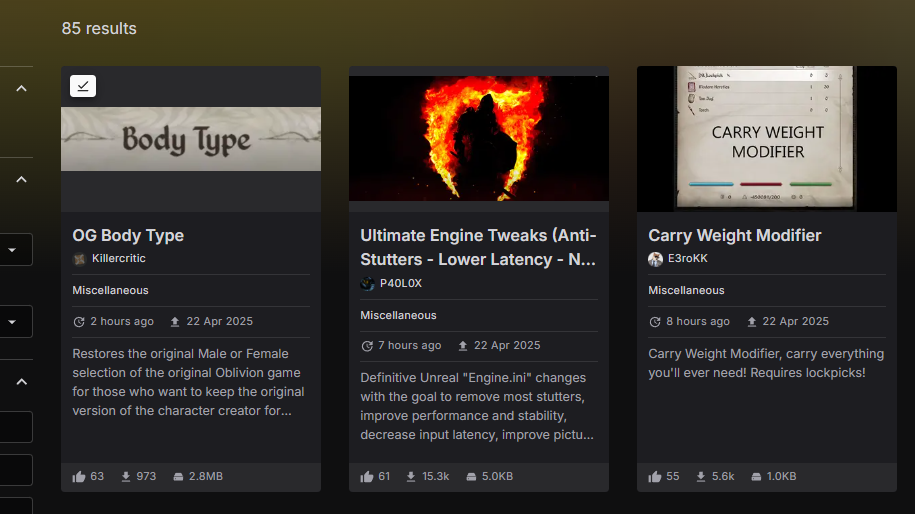Click the updated clock icon by 8 hours ago
Viewport: 915px width, 514px height.
click(x=655, y=322)
